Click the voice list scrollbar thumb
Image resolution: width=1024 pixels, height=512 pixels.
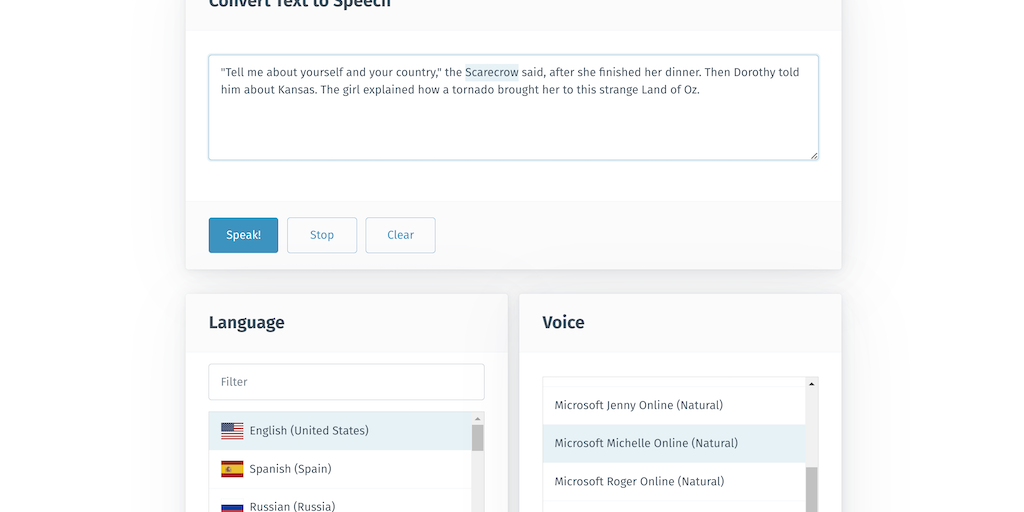[x=811, y=488]
